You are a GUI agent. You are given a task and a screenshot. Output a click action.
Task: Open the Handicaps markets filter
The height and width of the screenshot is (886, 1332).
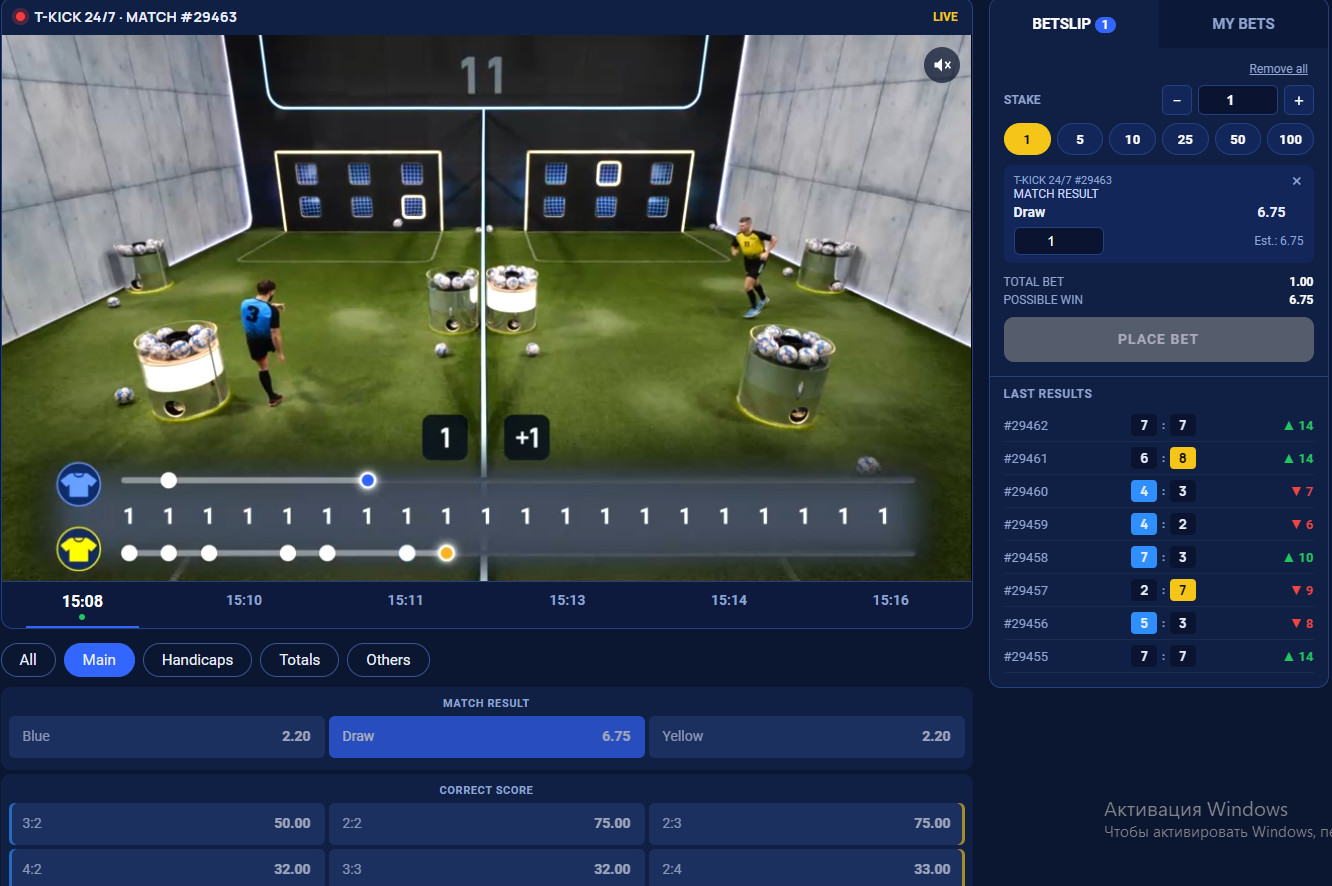(197, 660)
